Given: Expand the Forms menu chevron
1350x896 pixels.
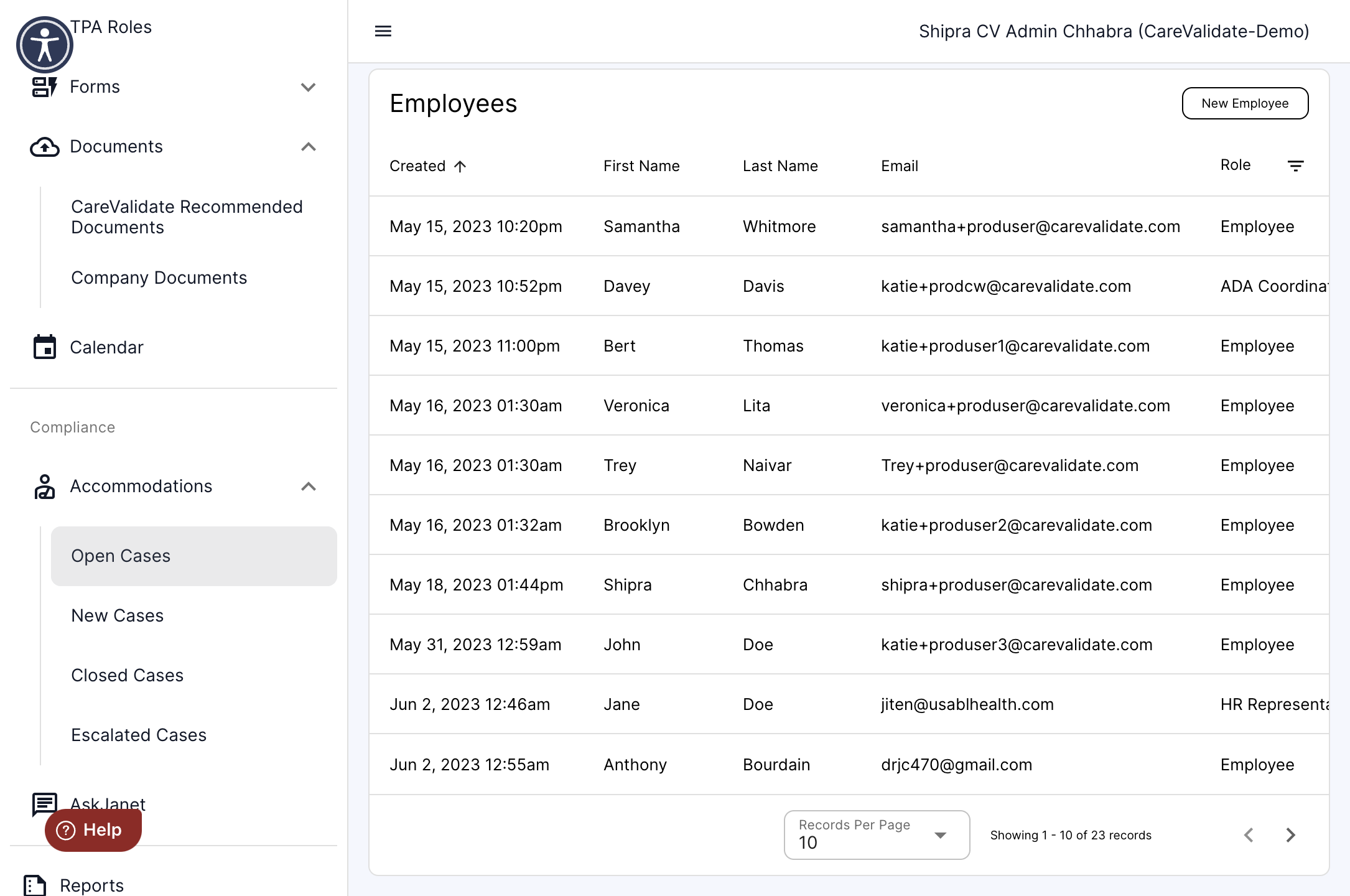Looking at the screenshot, I should pos(309,87).
